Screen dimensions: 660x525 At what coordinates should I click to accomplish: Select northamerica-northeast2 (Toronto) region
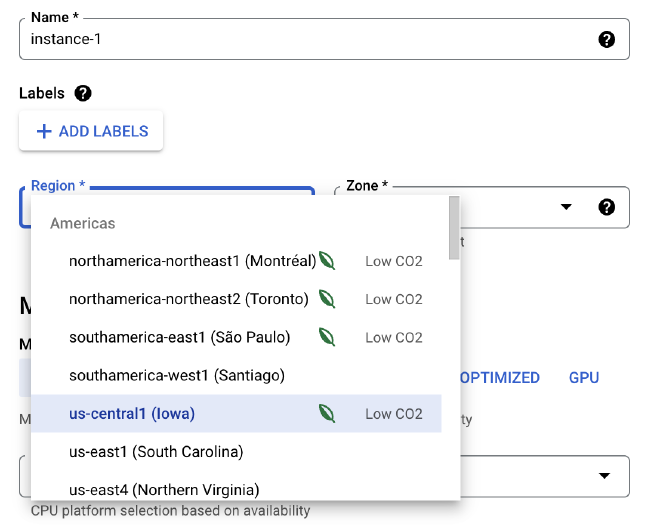tap(236, 299)
